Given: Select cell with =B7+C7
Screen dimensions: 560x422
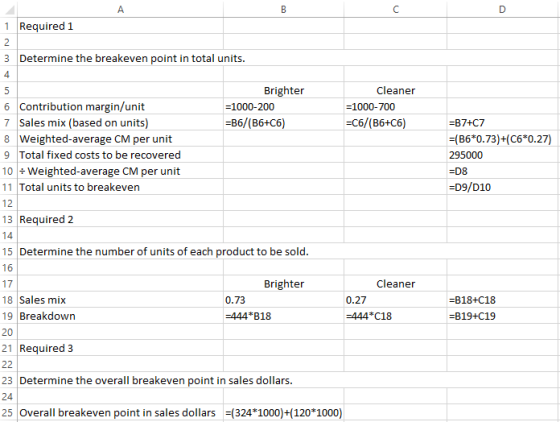Looking at the screenshot, I should click(503, 122).
